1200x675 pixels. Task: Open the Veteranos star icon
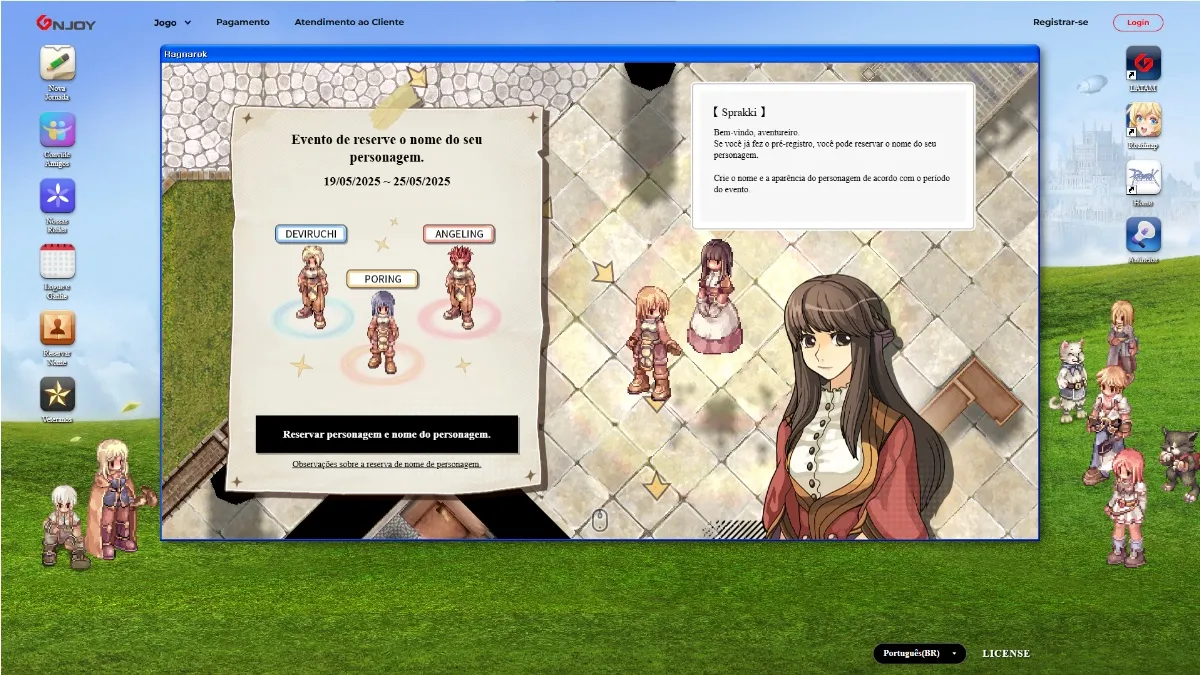click(57, 394)
